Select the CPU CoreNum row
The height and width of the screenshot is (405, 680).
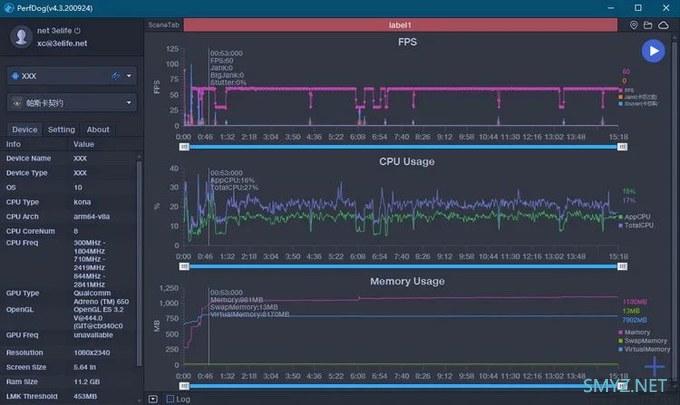click(x=69, y=231)
